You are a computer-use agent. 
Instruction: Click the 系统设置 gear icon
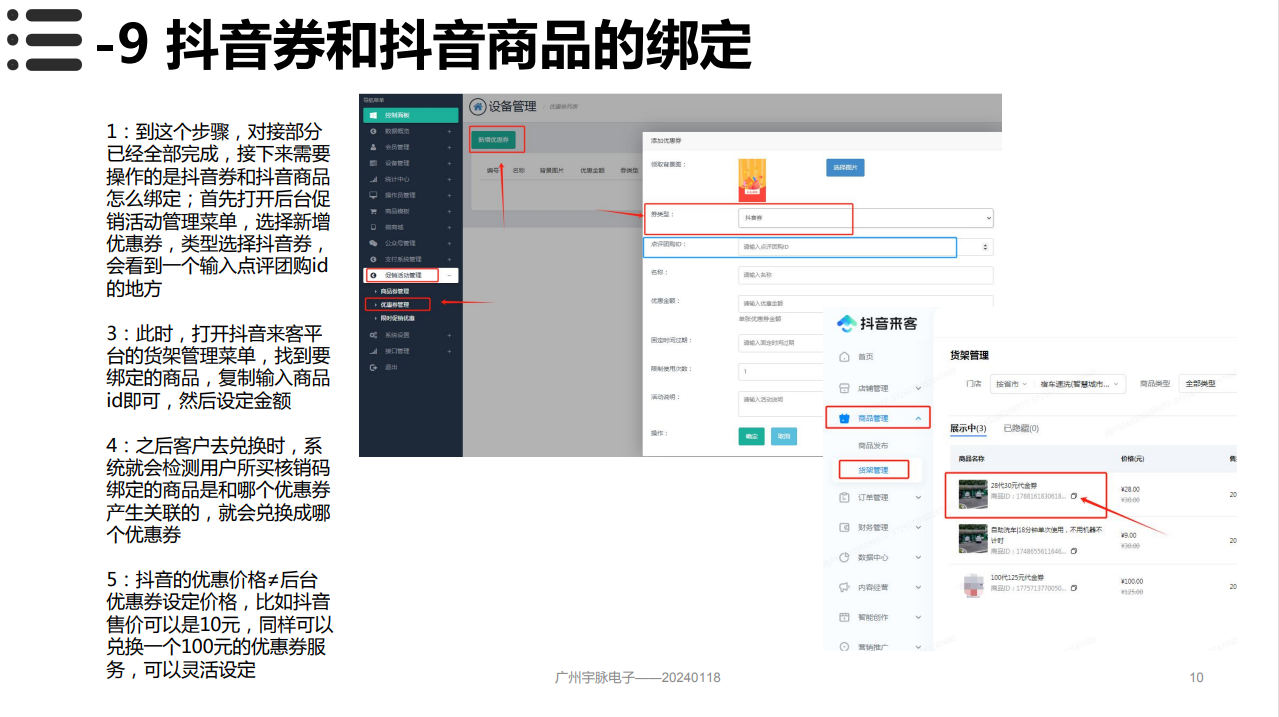(x=371, y=335)
